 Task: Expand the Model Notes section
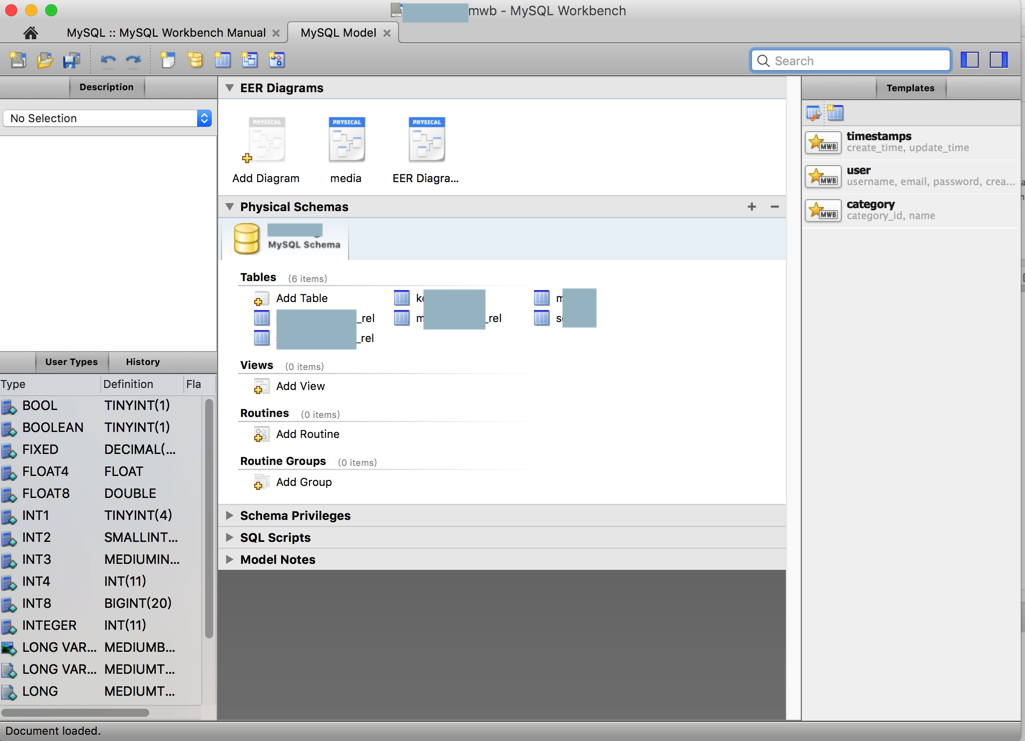tap(229, 559)
